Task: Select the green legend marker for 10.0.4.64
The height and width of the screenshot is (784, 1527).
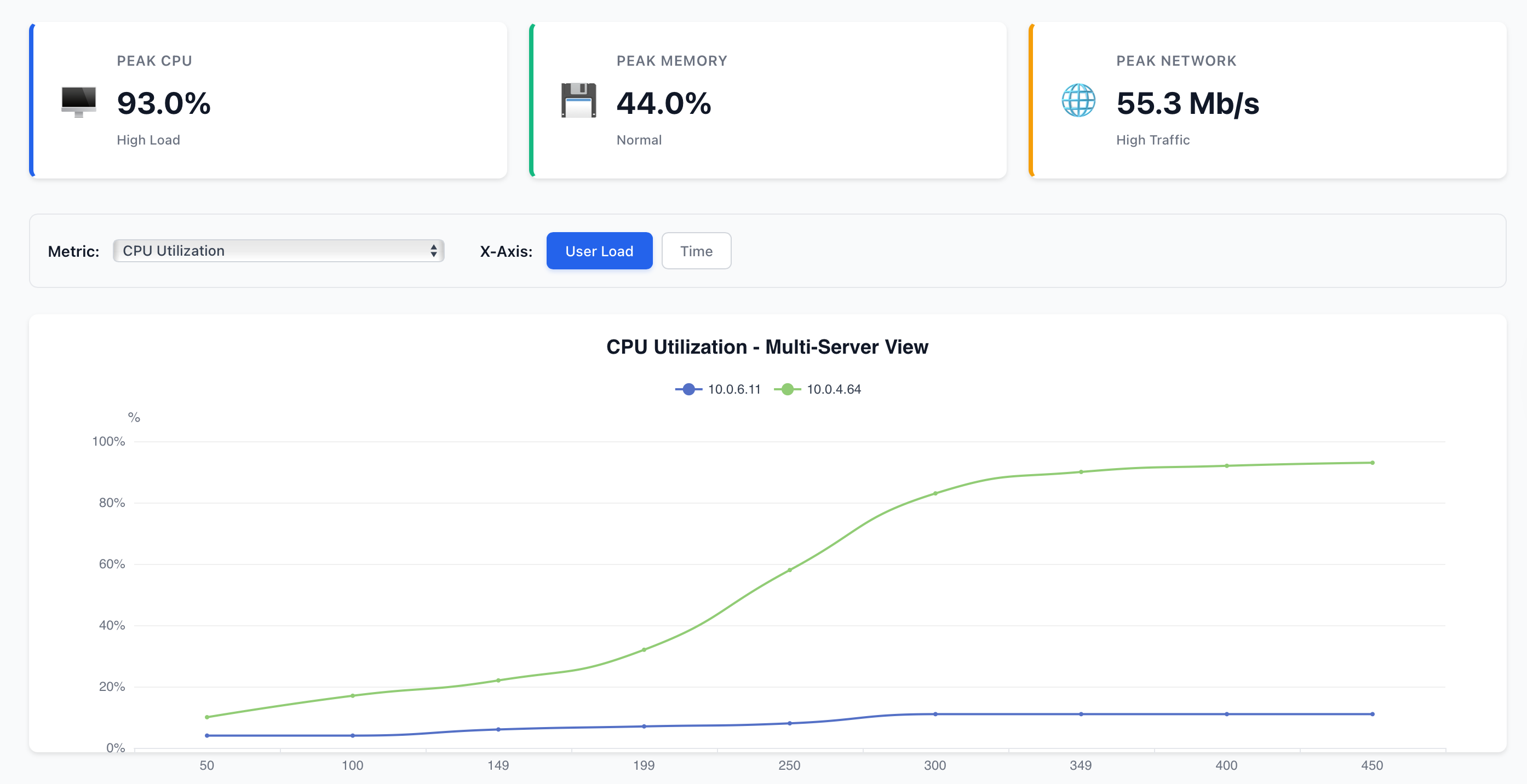Action: pos(787,389)
